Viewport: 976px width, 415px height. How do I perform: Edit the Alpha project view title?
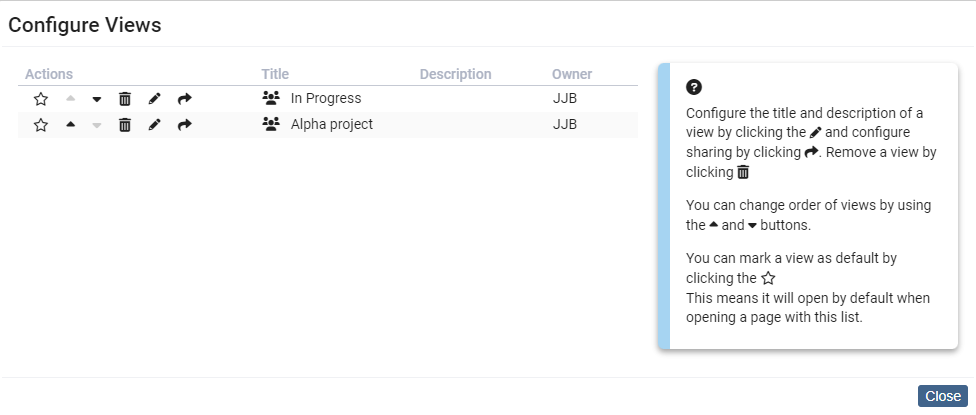154,125
